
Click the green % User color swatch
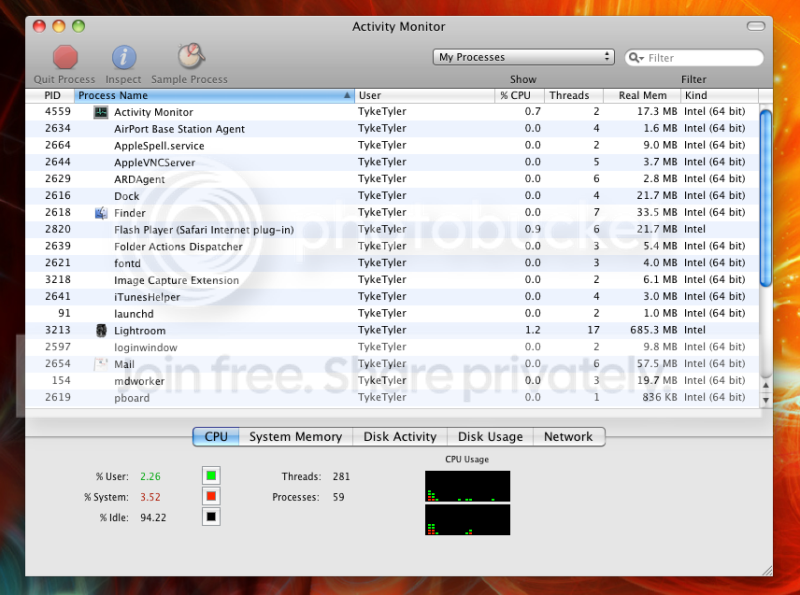tap(211, 477)
